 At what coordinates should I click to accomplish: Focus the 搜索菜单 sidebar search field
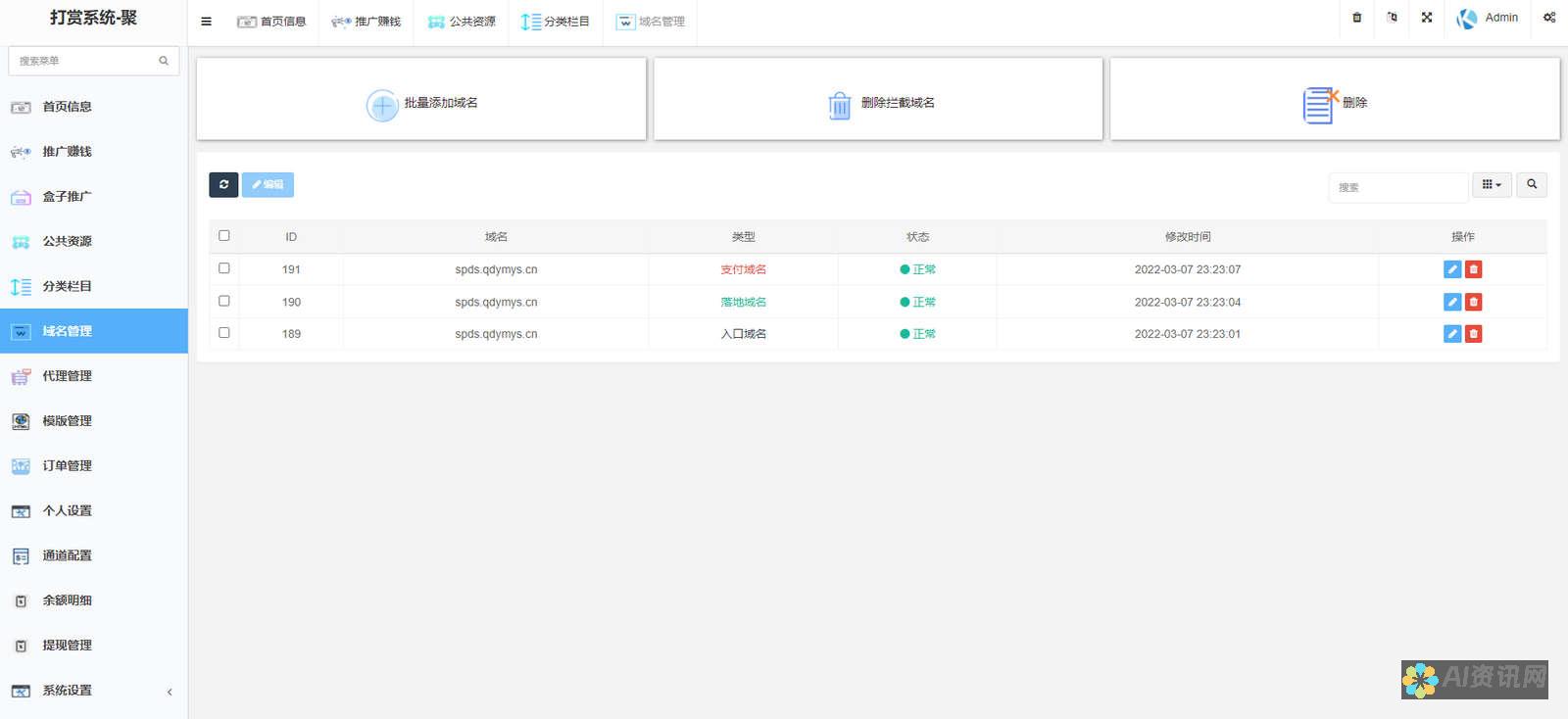93,61
